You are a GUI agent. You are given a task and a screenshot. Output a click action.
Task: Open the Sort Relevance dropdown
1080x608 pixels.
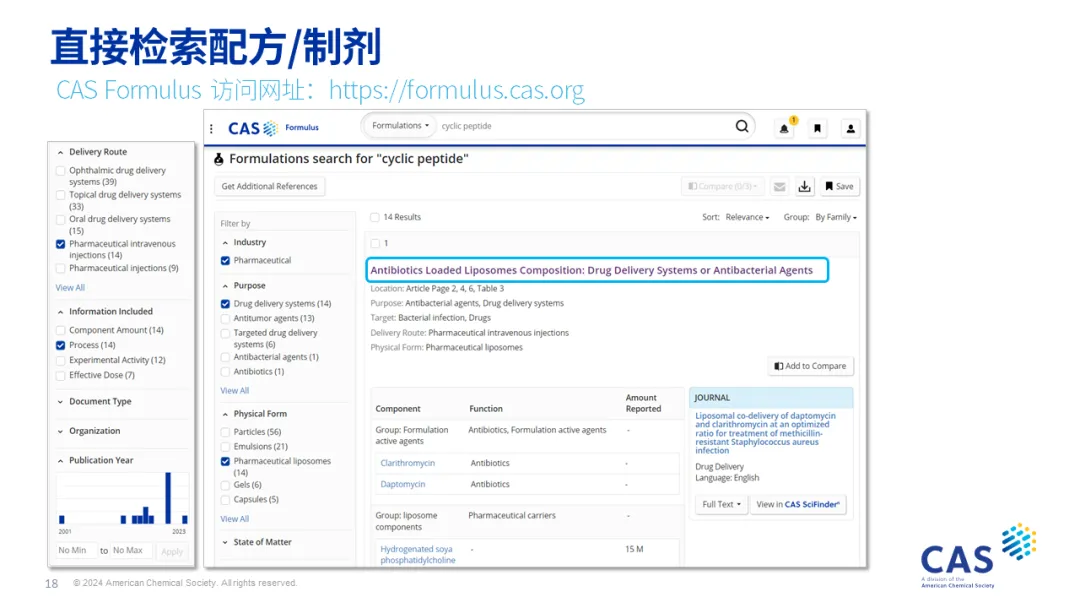click(747, 218)
